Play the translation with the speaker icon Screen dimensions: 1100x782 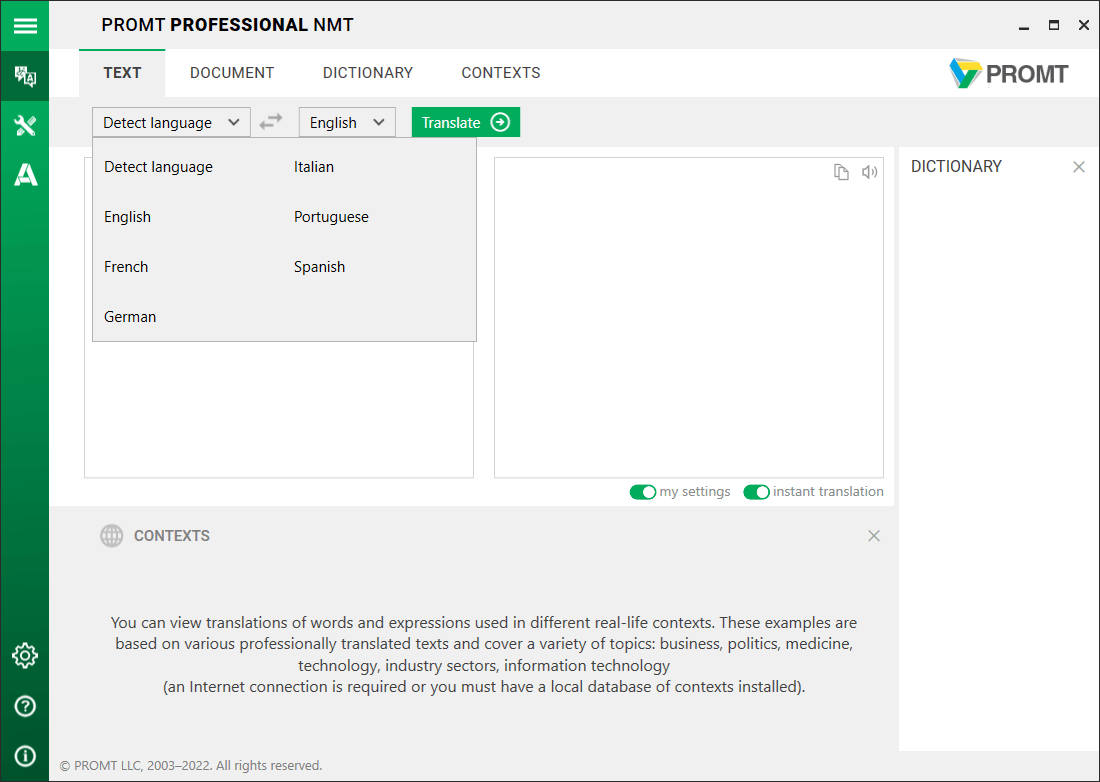click(870, 172)
